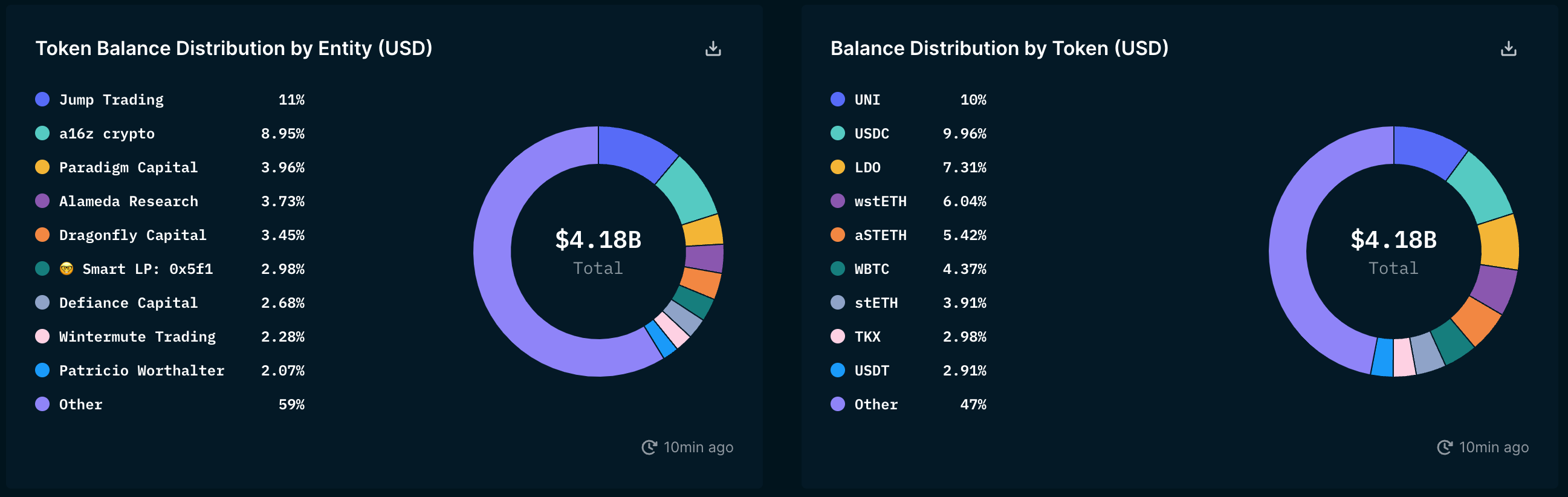Screen dimensions: 1568x497
Task: Select Patricio Worthalter in the legend
Action: tap(141, 371)
